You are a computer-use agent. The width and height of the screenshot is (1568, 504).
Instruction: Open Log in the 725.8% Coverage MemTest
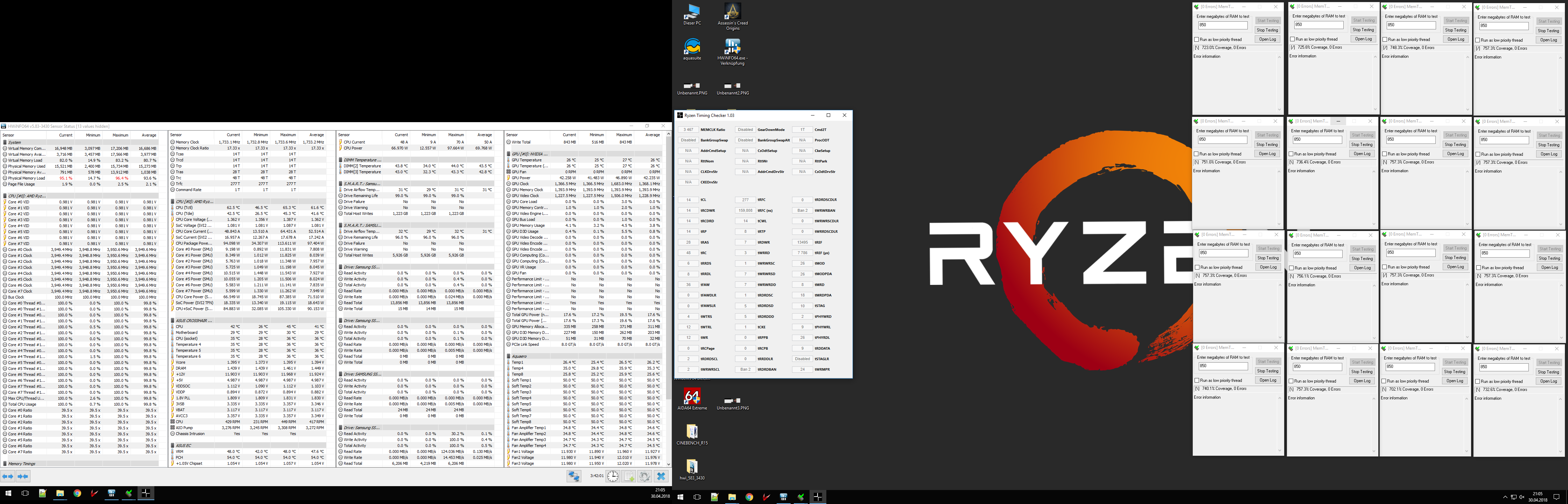click(x=1363, y=39)
